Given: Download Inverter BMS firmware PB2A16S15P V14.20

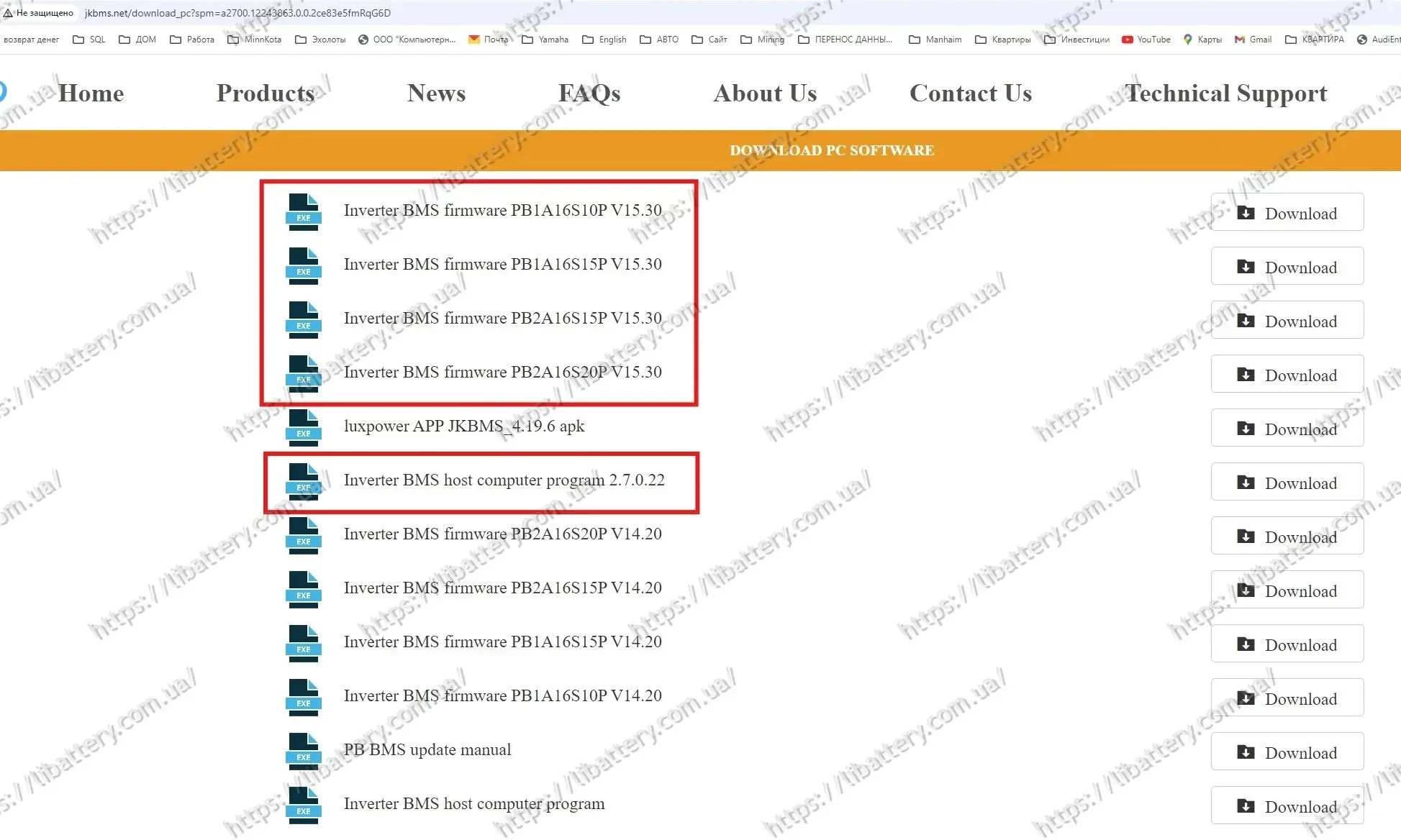Looking at the screenshot, I should click(x=1287, y=590).
